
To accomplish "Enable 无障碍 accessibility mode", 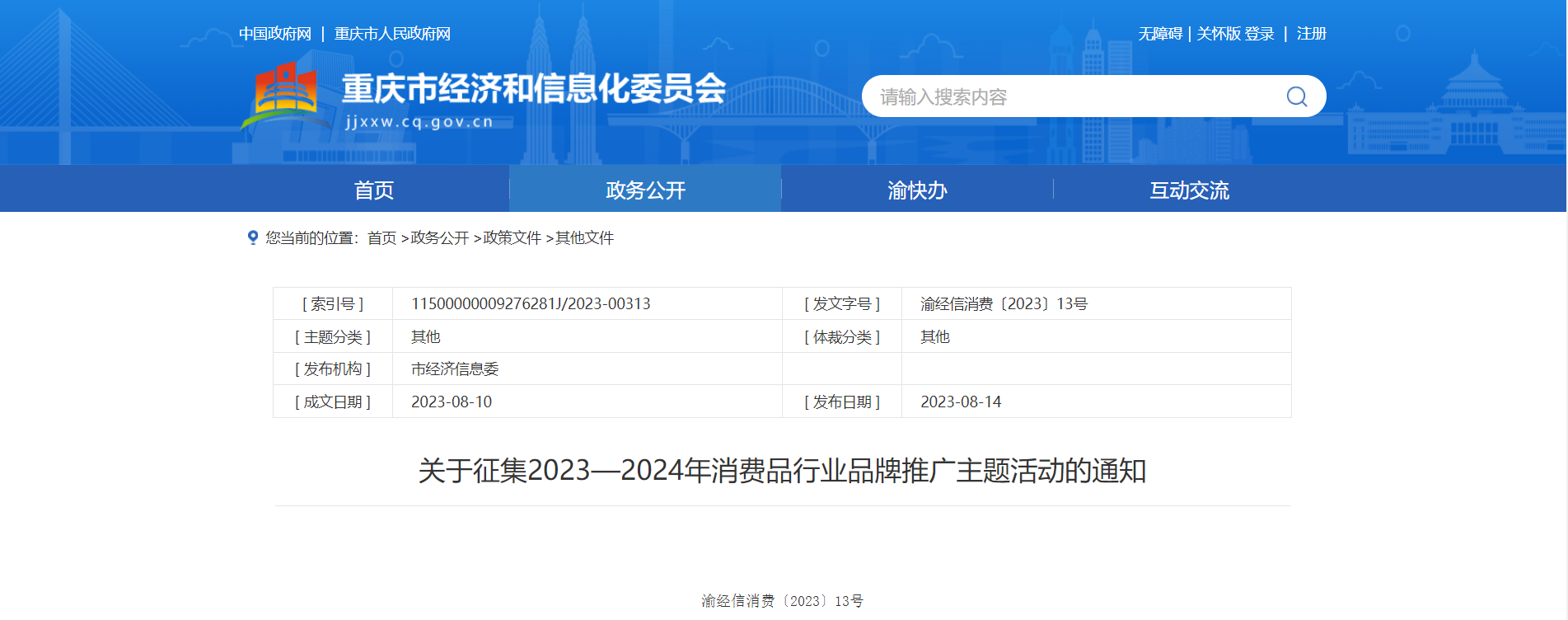I will coord(1159,34).
